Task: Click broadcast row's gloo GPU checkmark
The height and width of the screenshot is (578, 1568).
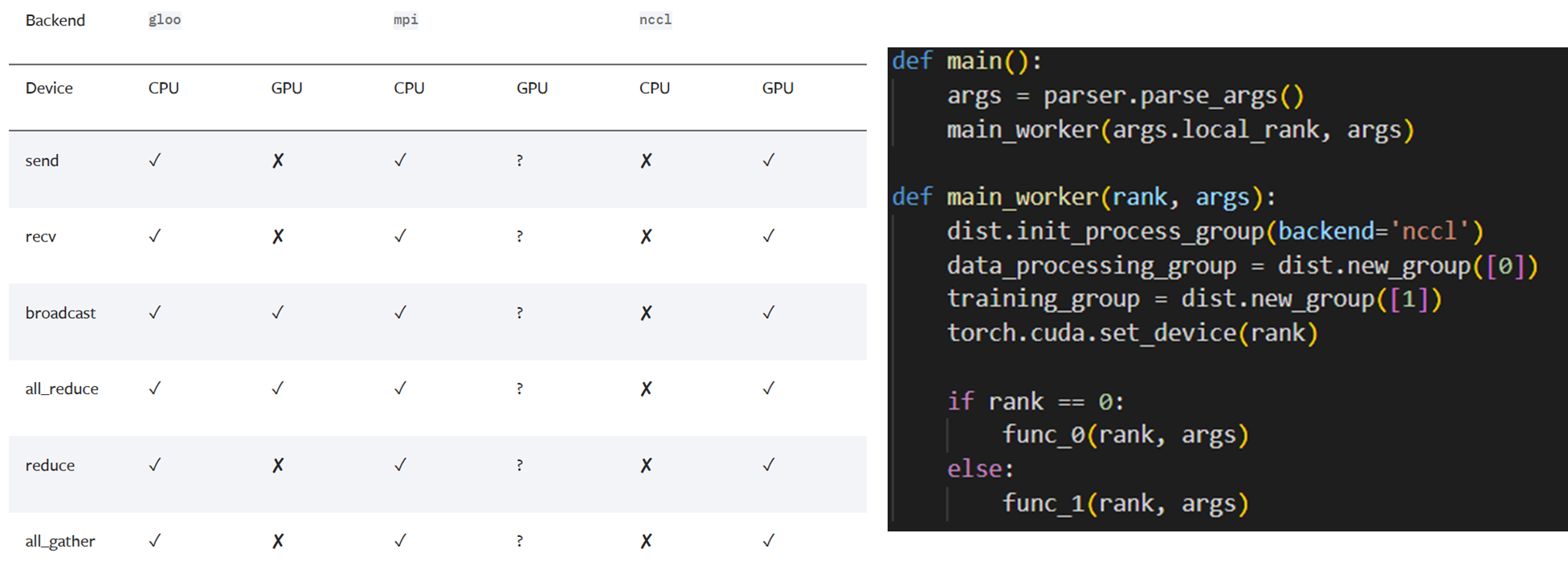Action: [x=278, y=312]
